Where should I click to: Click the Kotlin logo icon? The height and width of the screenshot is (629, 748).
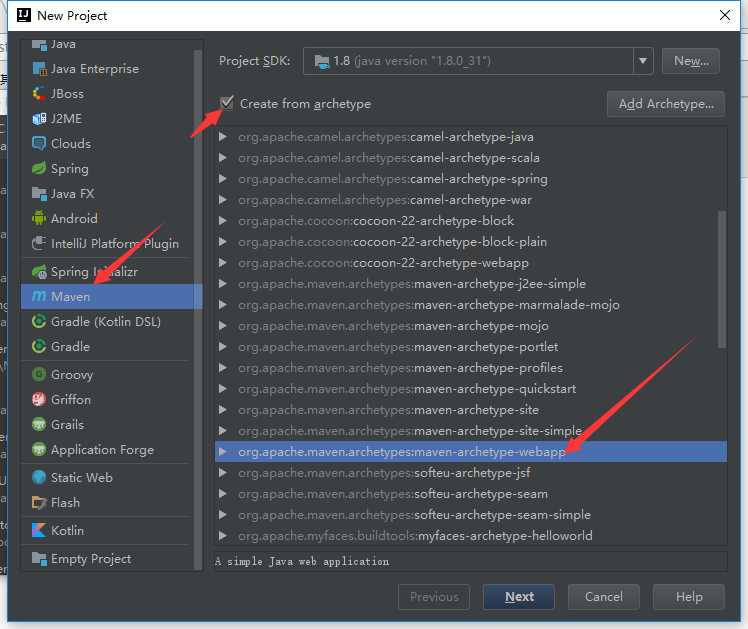(x=40, y=530)
